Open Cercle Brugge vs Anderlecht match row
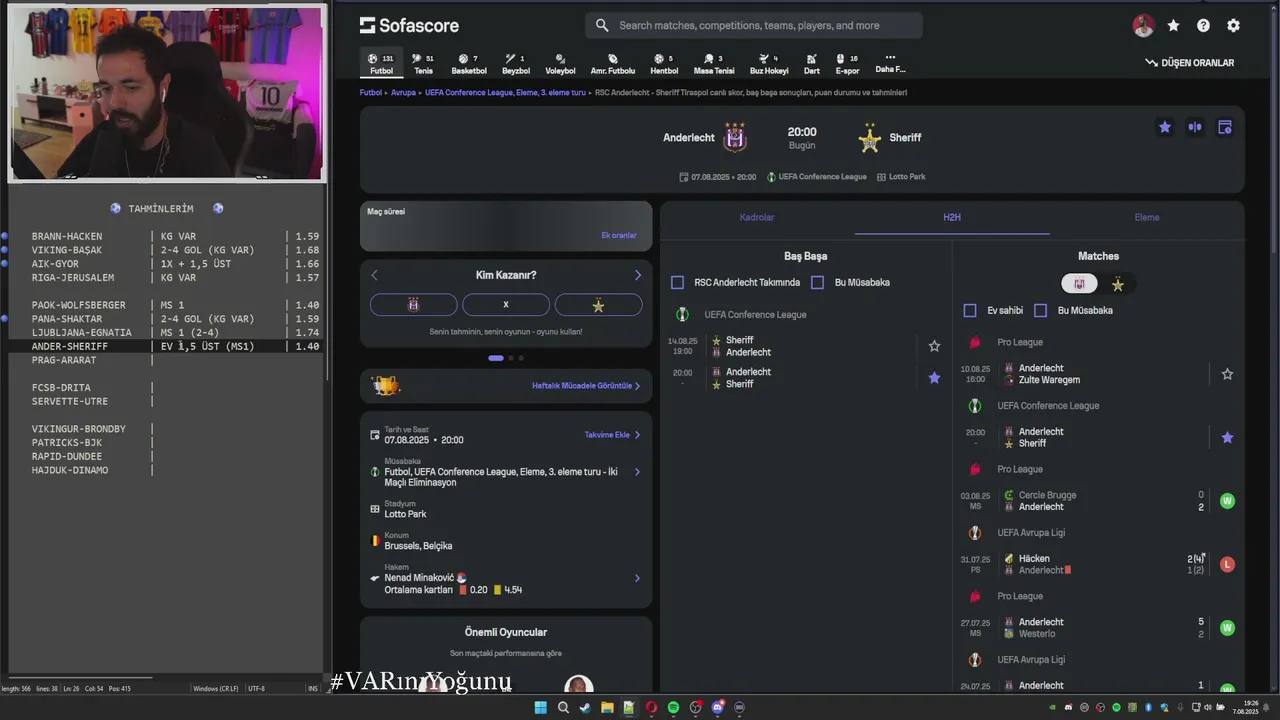 [1098, 501]
